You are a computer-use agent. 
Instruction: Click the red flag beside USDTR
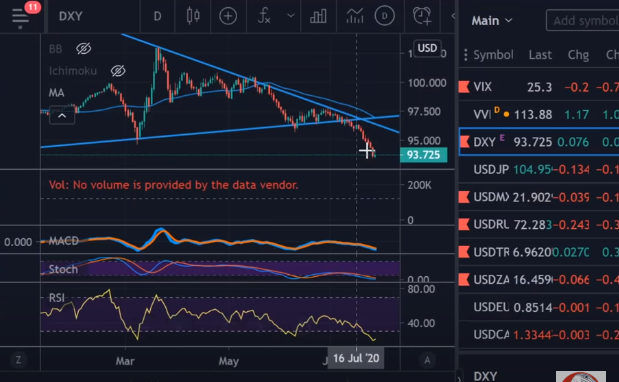(x=464, y=252)
